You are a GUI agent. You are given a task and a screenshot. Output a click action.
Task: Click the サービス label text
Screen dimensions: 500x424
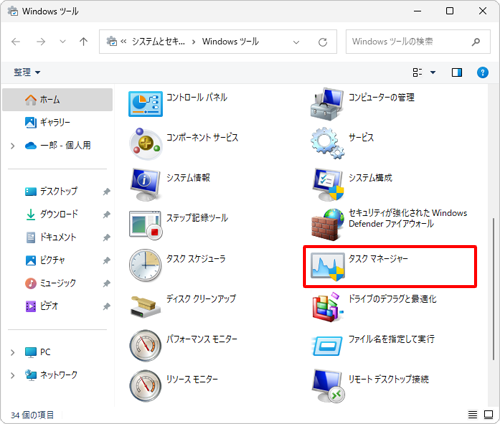click(x=361, y=138)
